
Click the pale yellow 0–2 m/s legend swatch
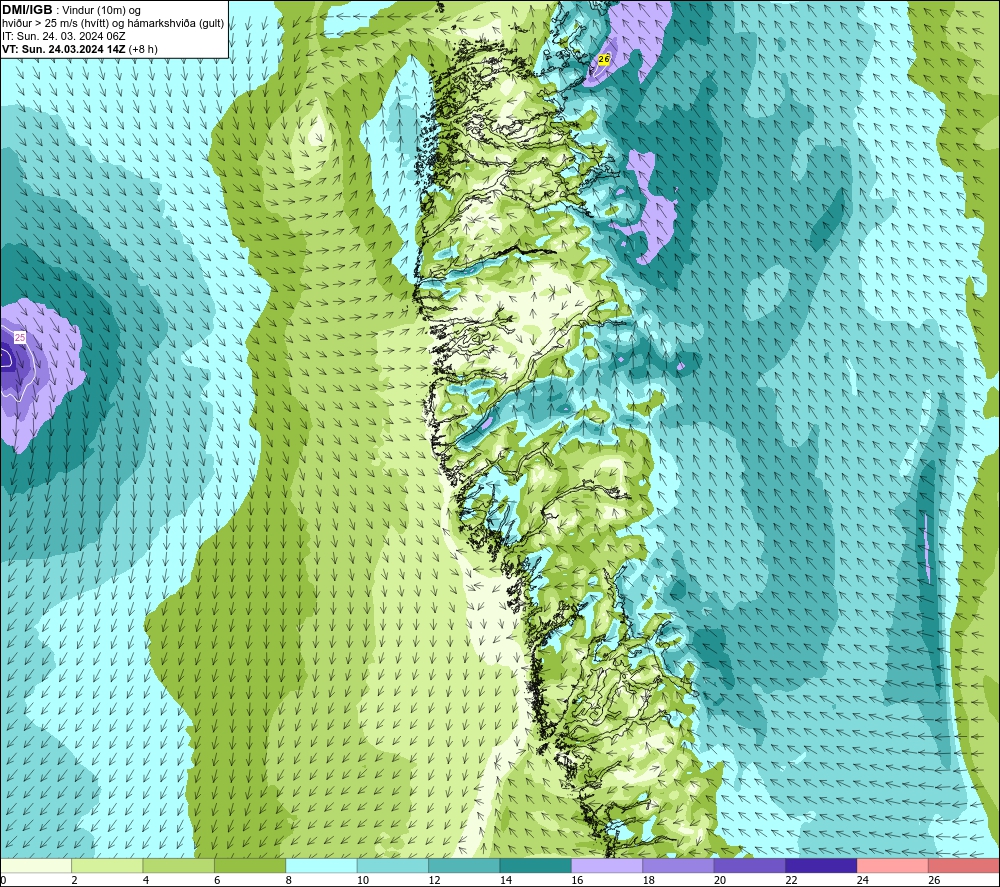click(36, 865)
